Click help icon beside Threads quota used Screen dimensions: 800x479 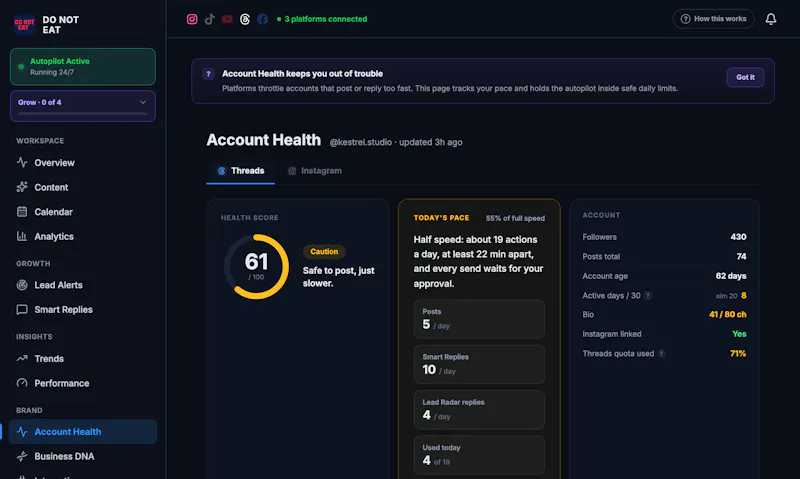coord(661,354)
